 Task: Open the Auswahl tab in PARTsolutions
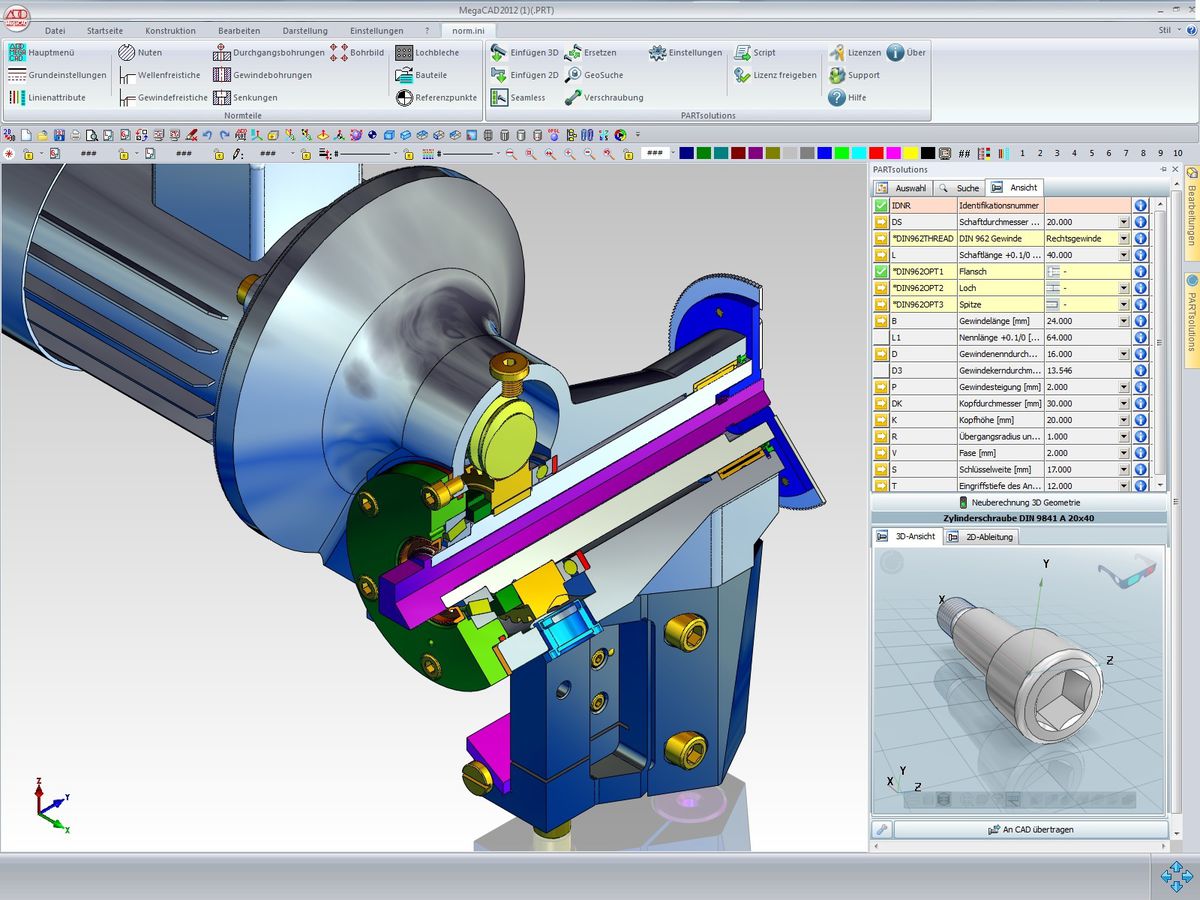[x=902, y=188]
